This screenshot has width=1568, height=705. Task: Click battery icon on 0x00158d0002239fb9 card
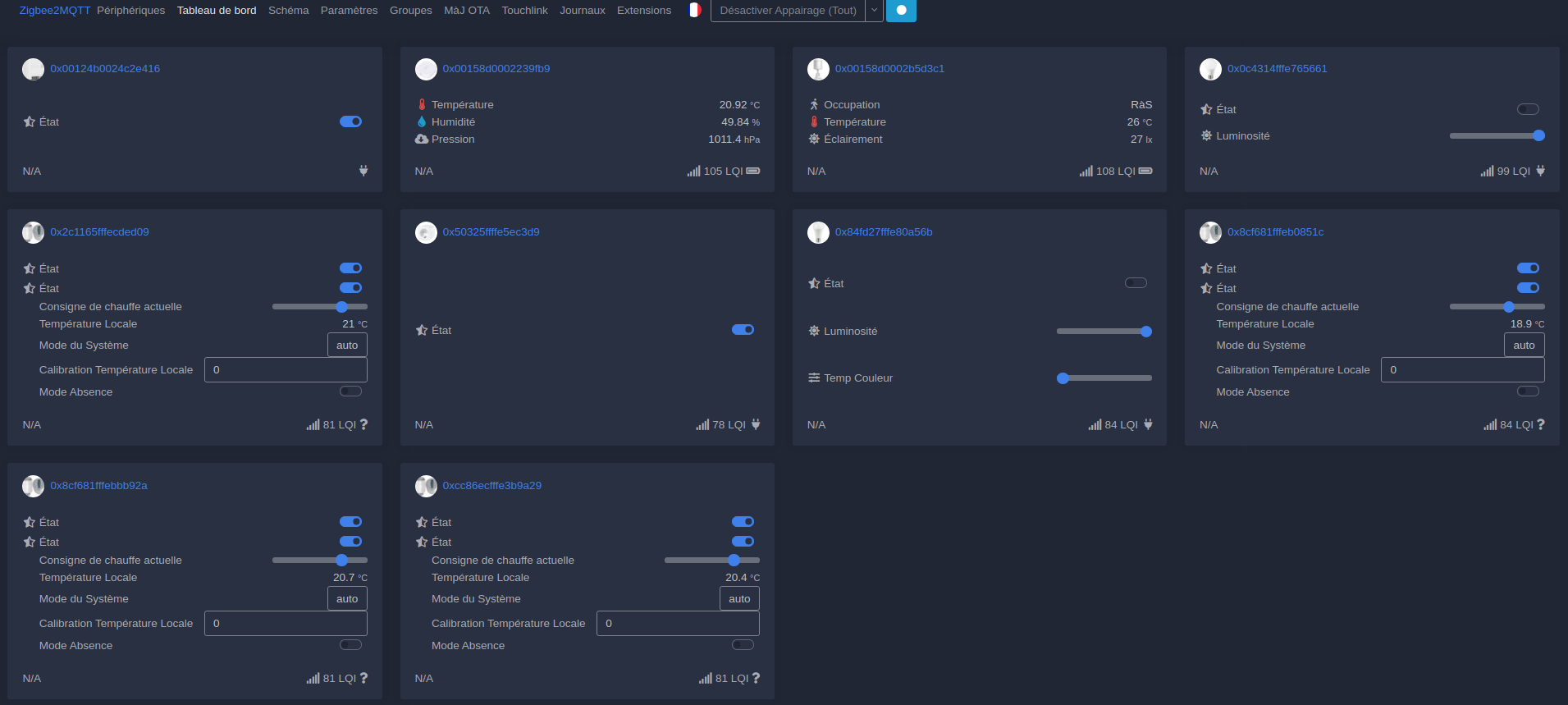pos(753,172)
